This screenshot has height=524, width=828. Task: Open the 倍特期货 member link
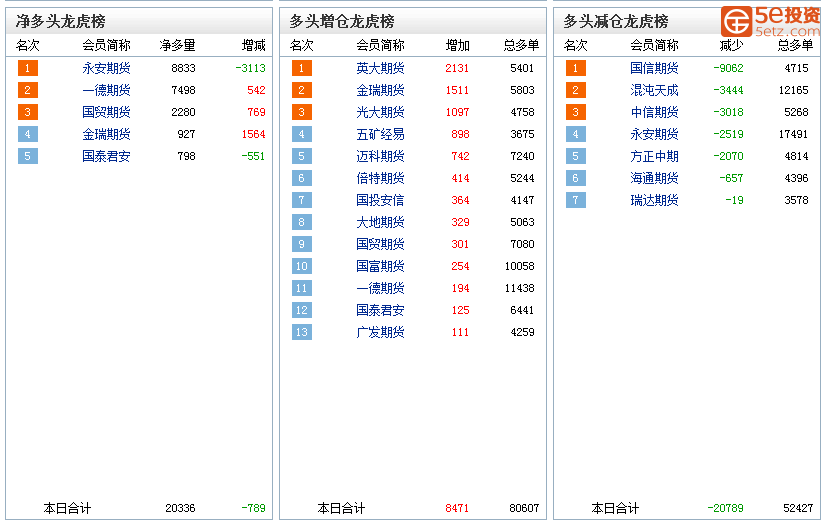[x=380, y=178]
